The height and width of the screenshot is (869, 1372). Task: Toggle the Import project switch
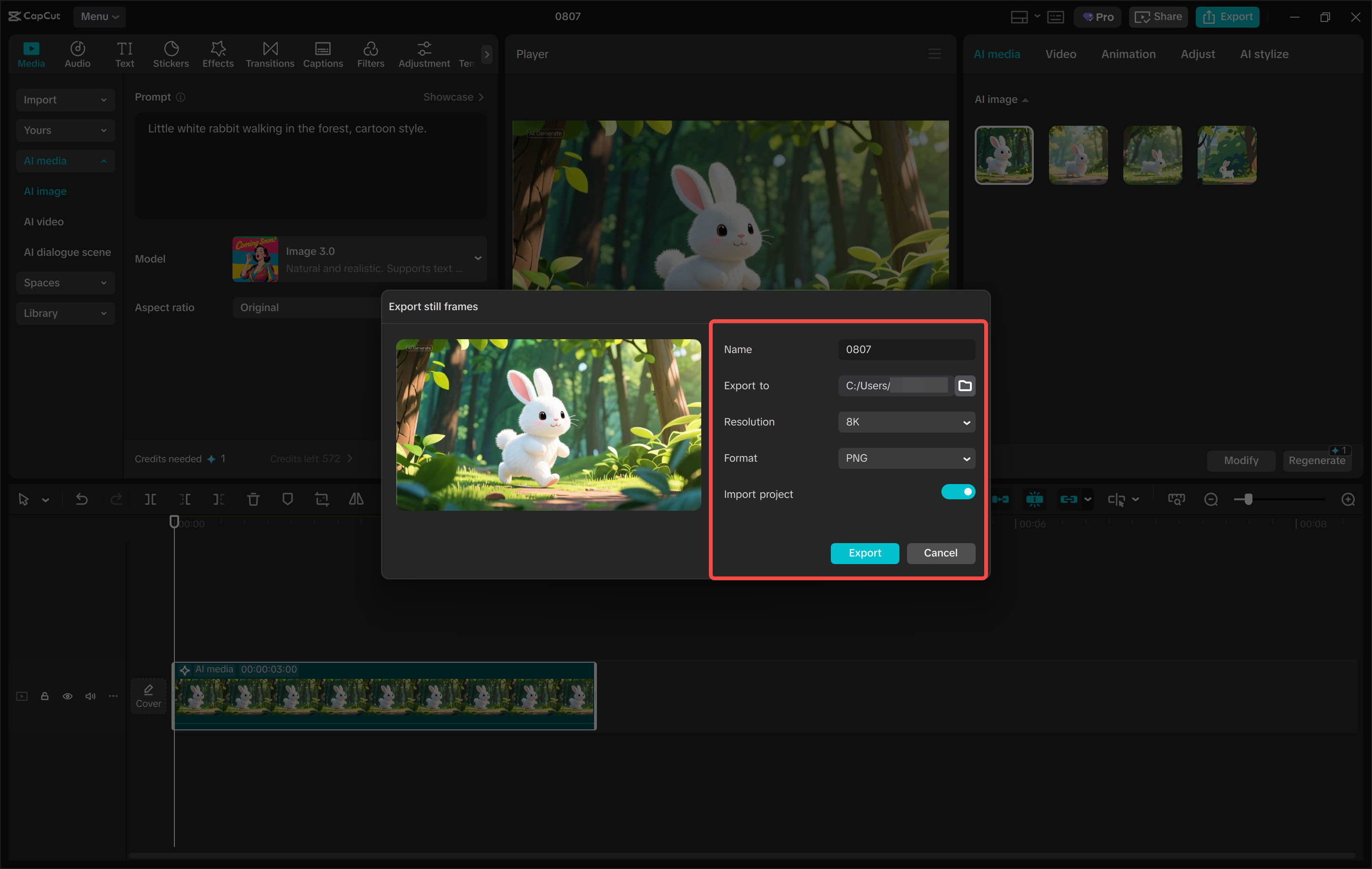coord(958,492)
